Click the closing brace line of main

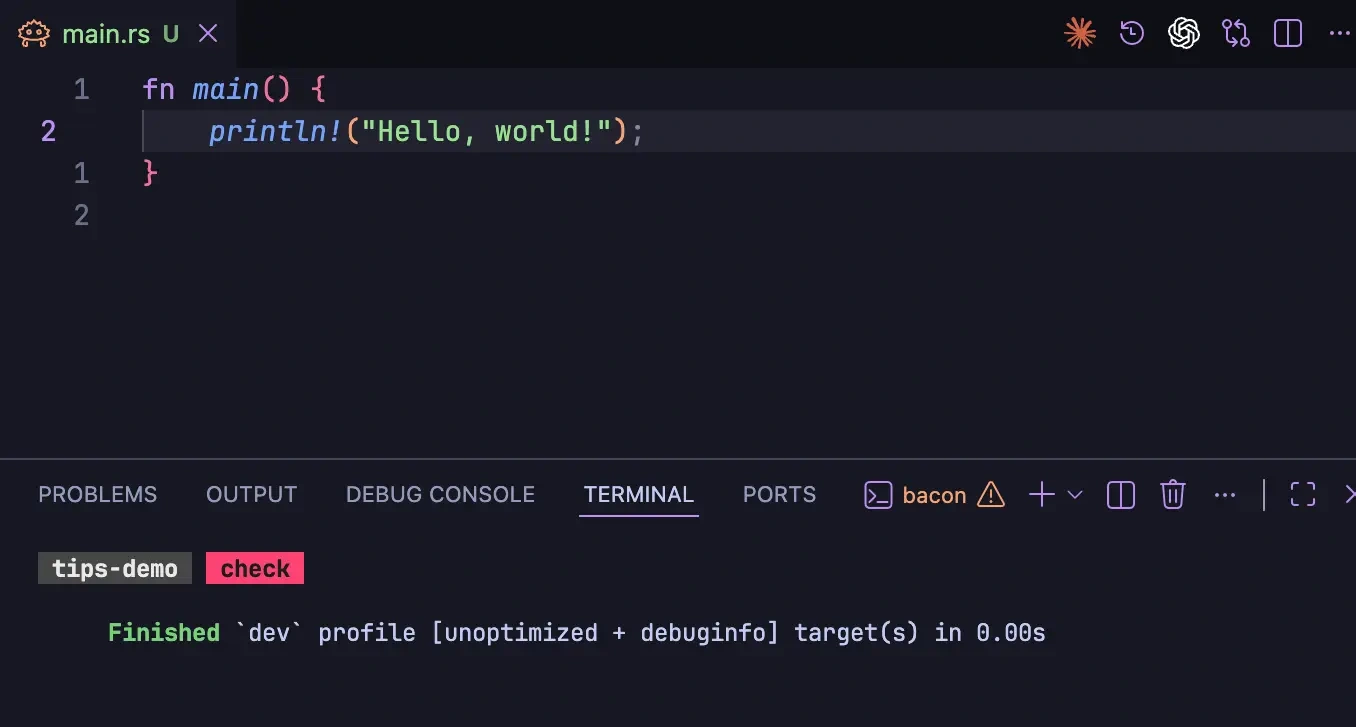[x=151, y=173]
